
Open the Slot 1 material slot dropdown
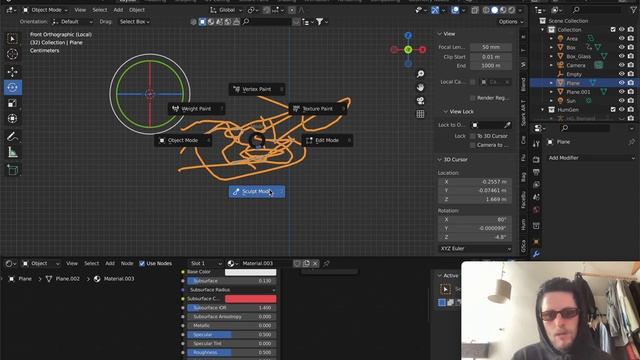pos(206,264)
